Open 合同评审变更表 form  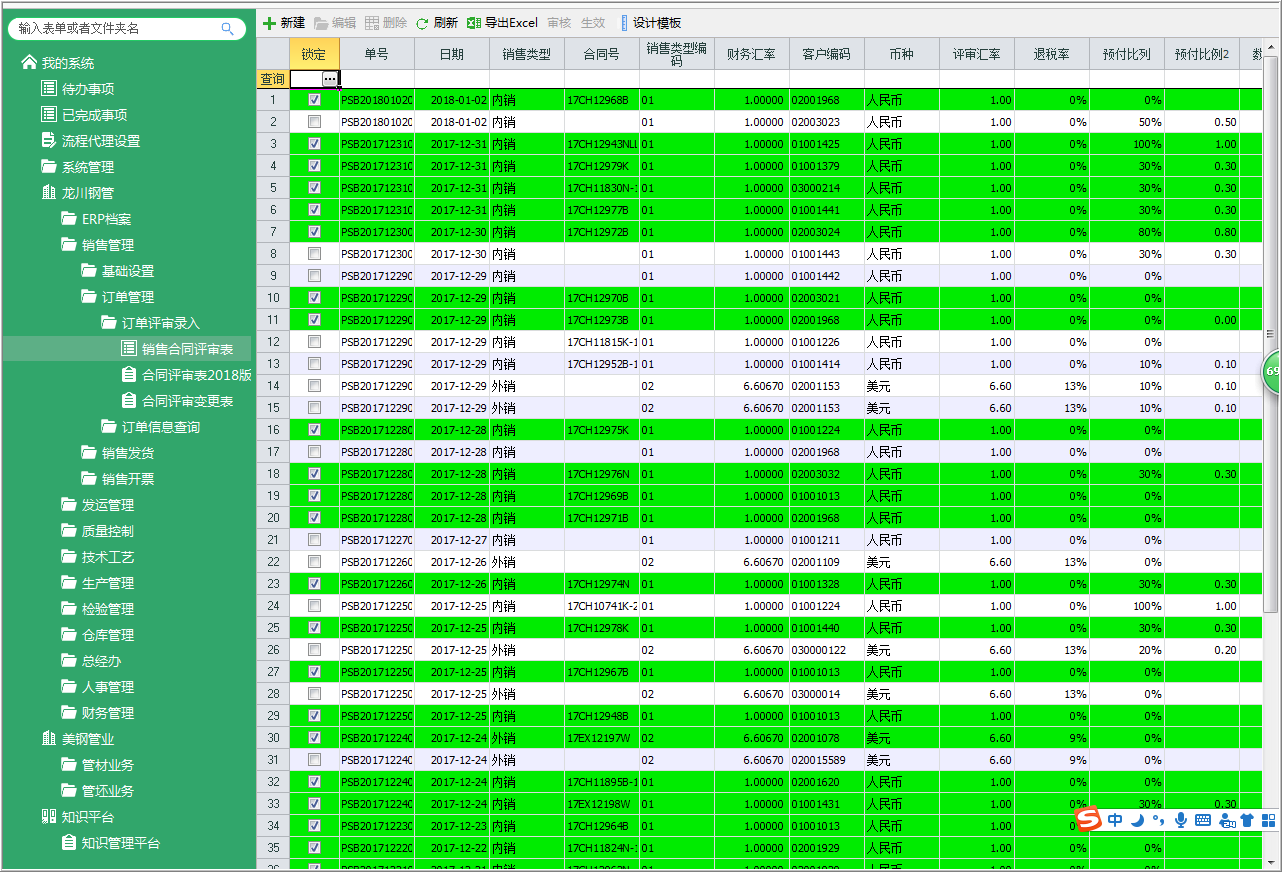177,401
